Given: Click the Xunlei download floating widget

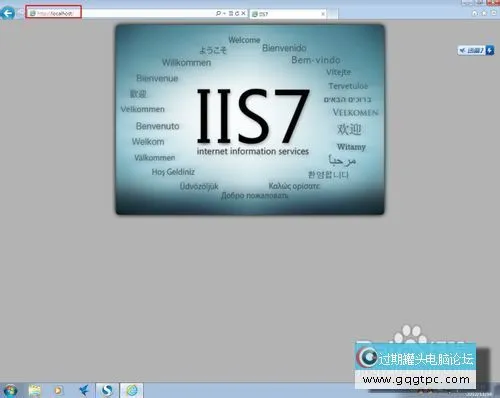Looking at the screenshot, I should 476,50.
